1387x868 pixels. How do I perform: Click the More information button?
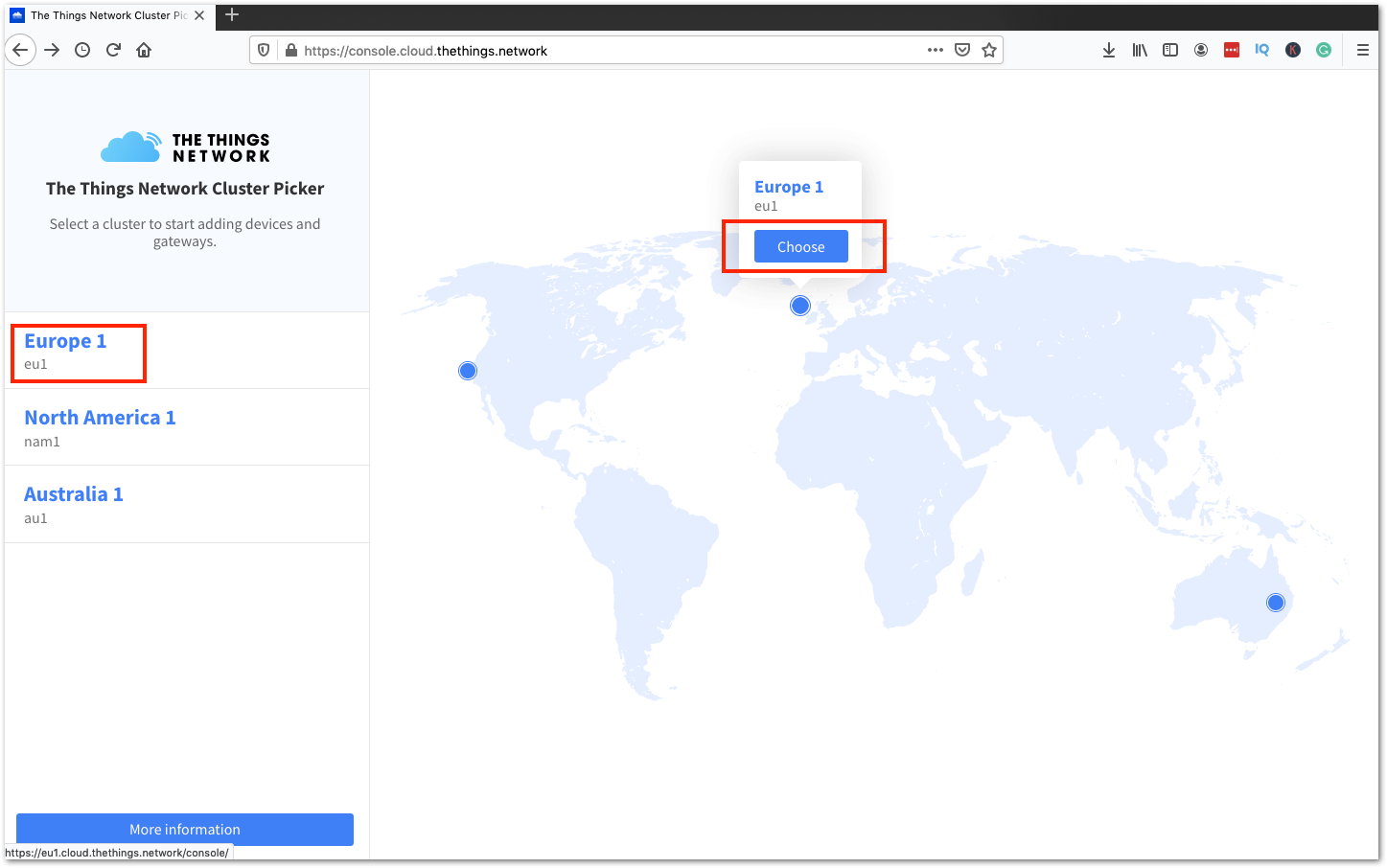[185, 830]
